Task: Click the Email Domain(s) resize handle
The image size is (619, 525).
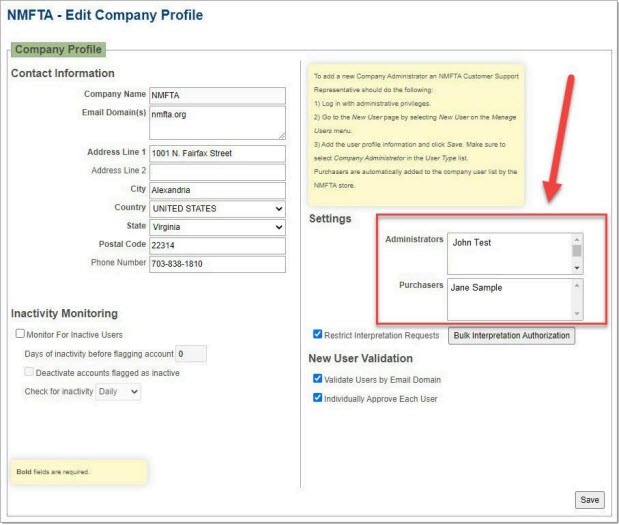Action: click(x=282, y=136)
